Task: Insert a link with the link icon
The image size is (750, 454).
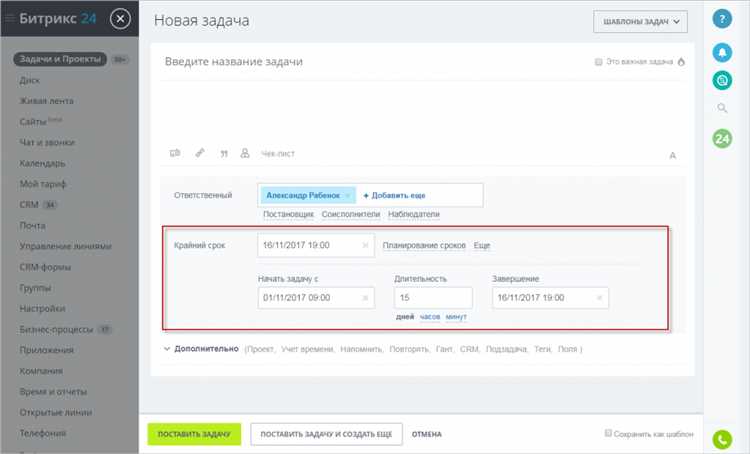Action: click(x=200, y=153)
